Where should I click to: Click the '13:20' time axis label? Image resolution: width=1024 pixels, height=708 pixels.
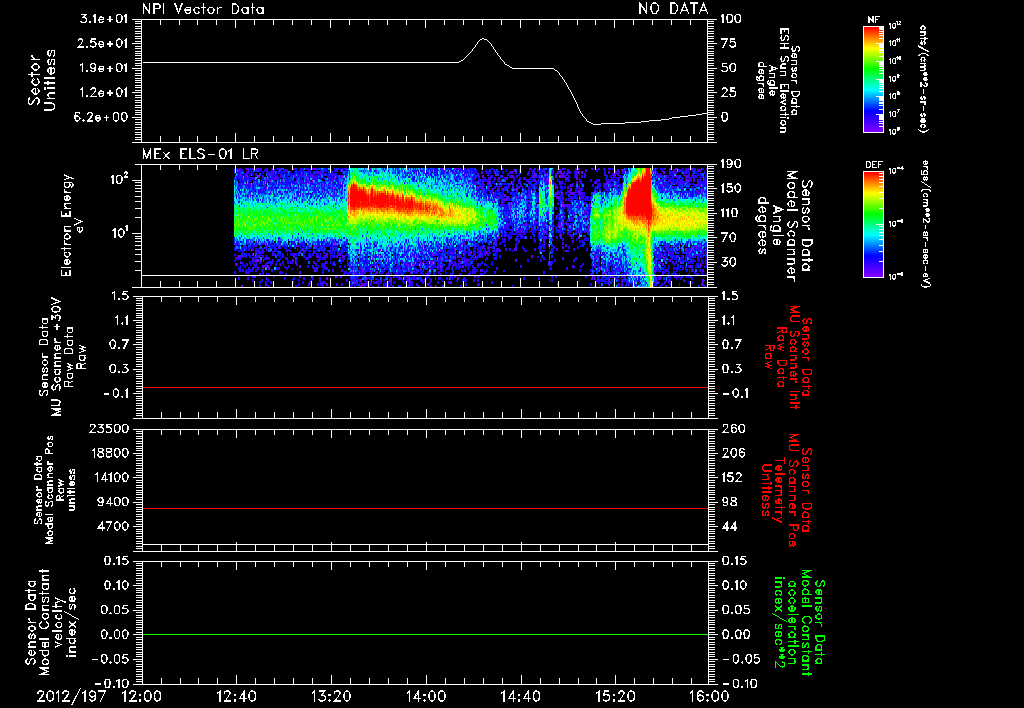(331, 696)
